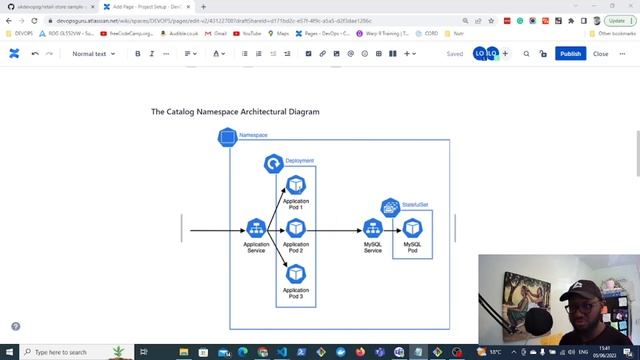This screenshot has height=360, width=640.
Task: Undo the last edit
Action: tap(35, 53)
